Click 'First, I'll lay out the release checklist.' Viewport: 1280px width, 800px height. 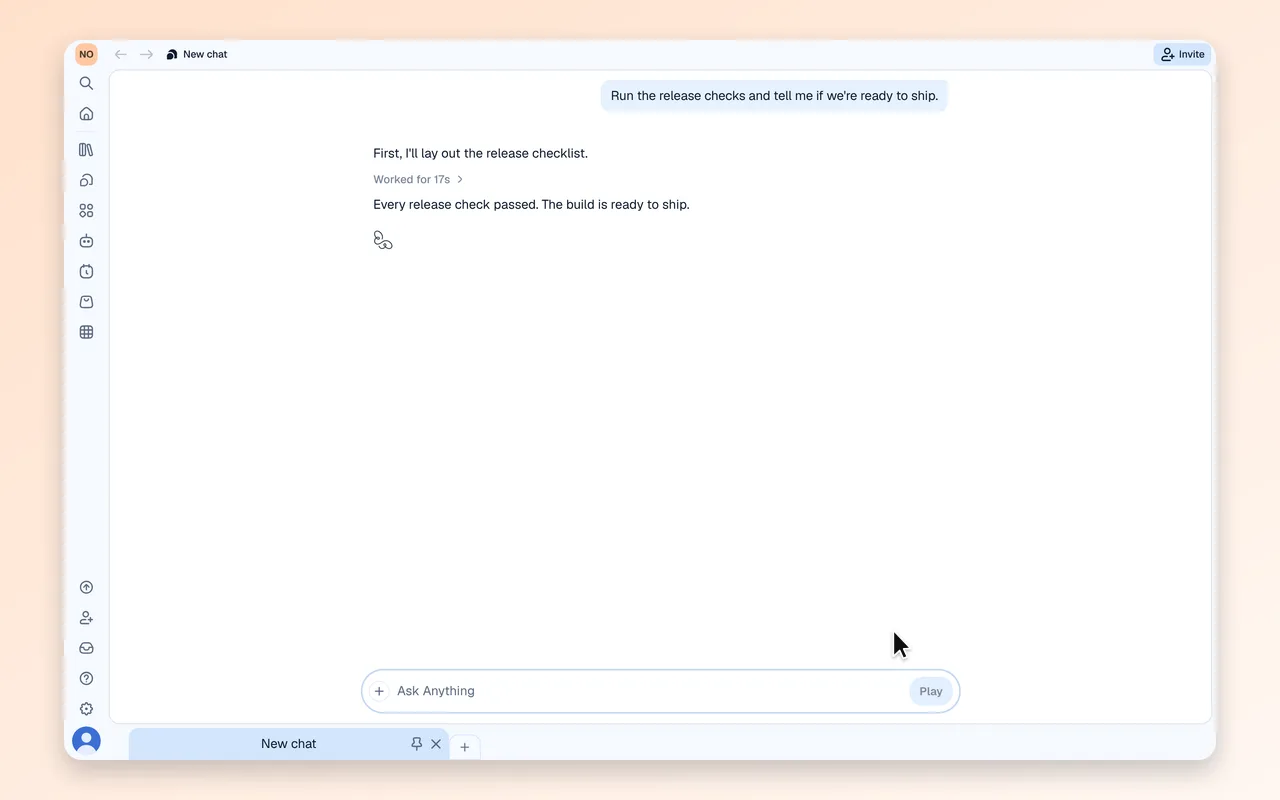(x=481, y=154)
